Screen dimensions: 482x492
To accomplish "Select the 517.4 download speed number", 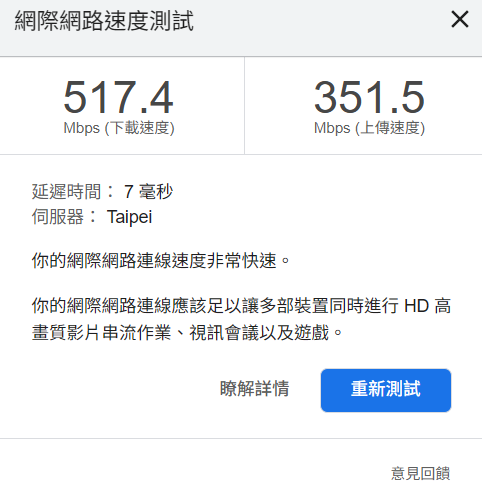I will click(118, 97).
